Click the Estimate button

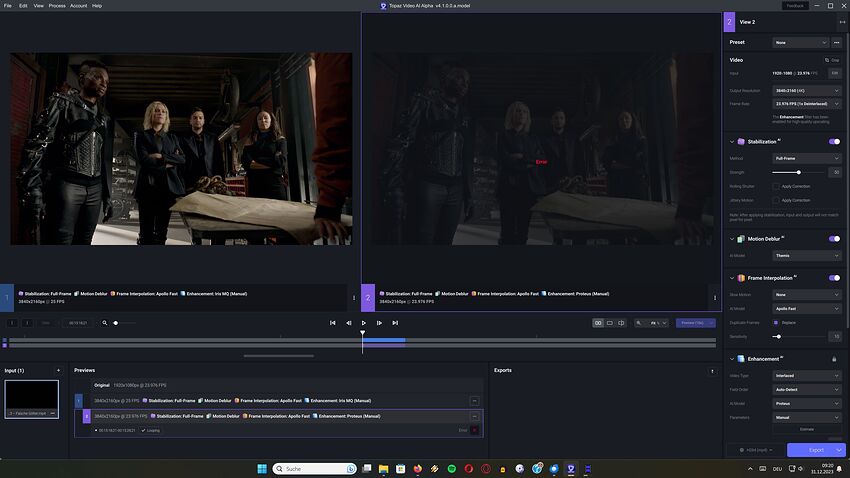click(807, 429)
